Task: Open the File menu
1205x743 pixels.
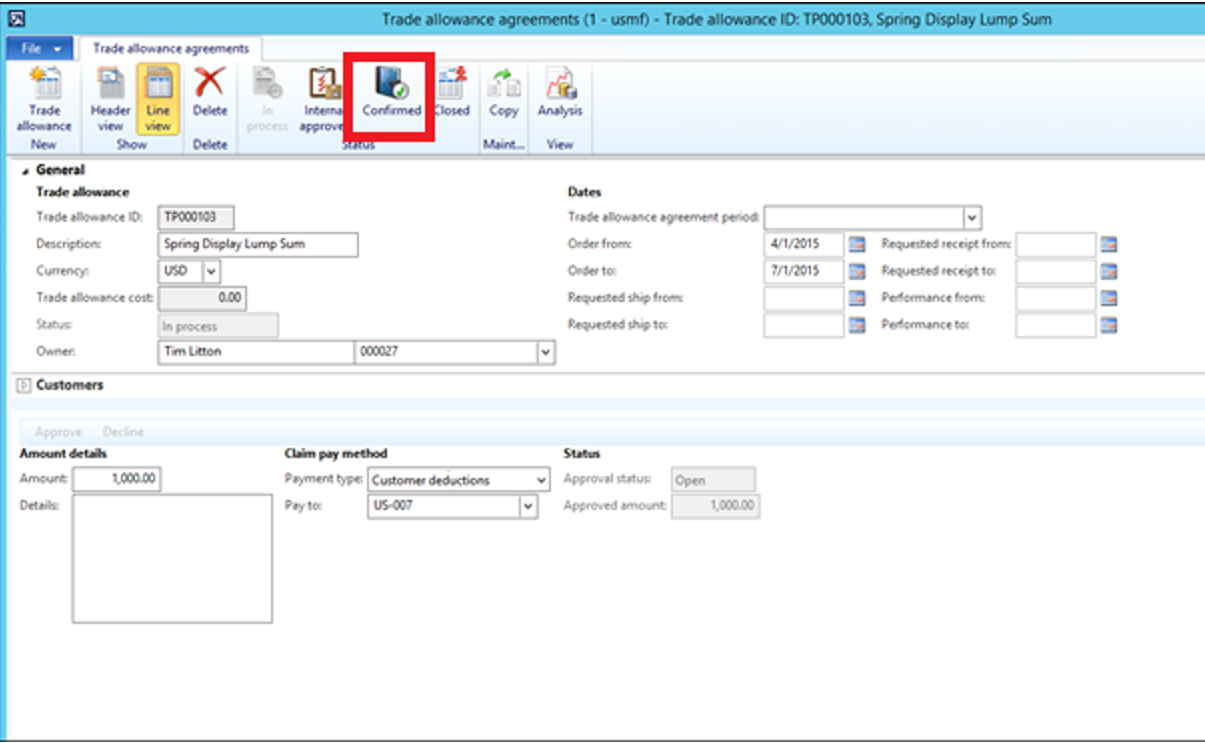Action: pyautogui.click(x=41, y=48)
